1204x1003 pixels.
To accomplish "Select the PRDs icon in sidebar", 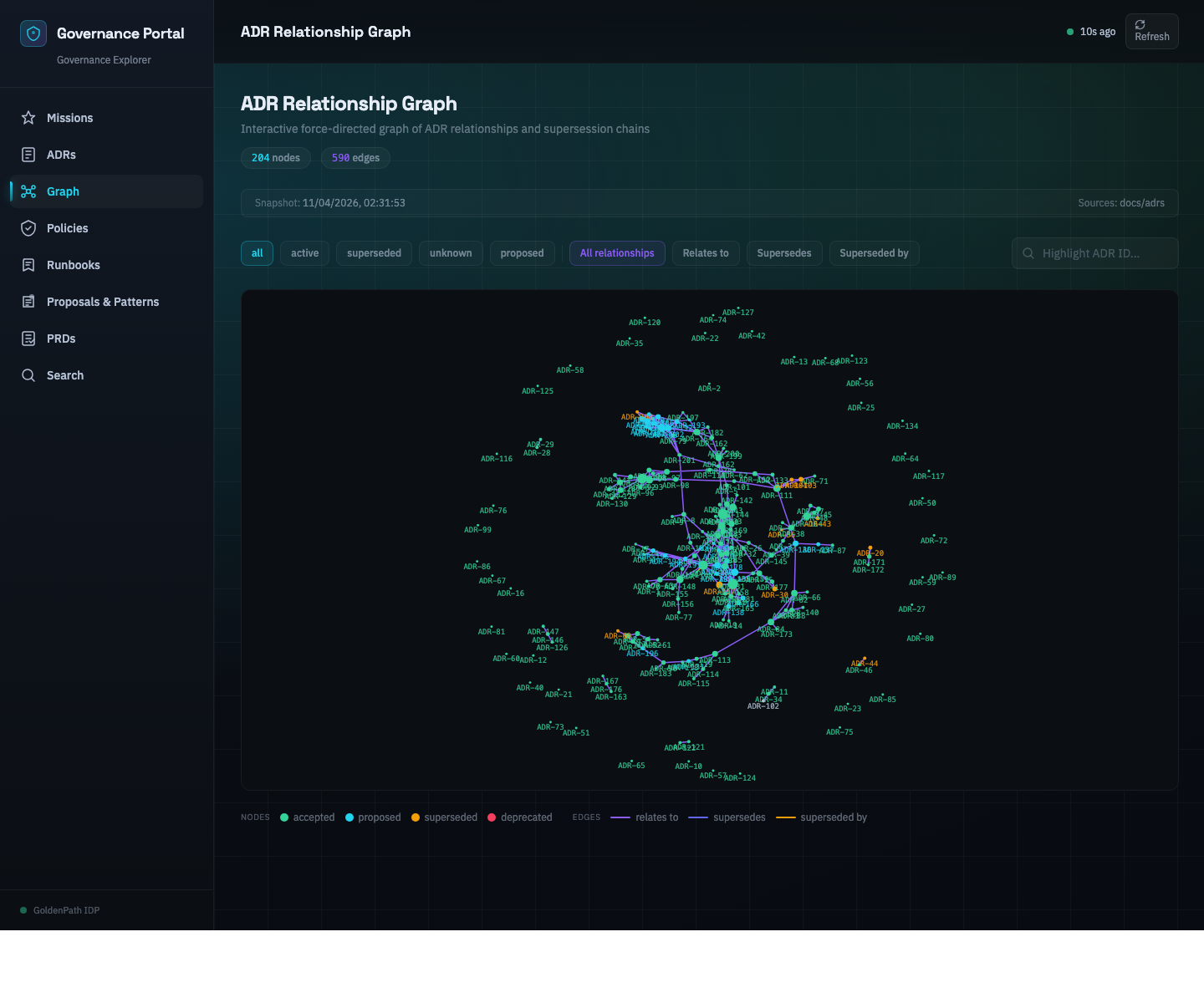I will [x=28, y=339].
